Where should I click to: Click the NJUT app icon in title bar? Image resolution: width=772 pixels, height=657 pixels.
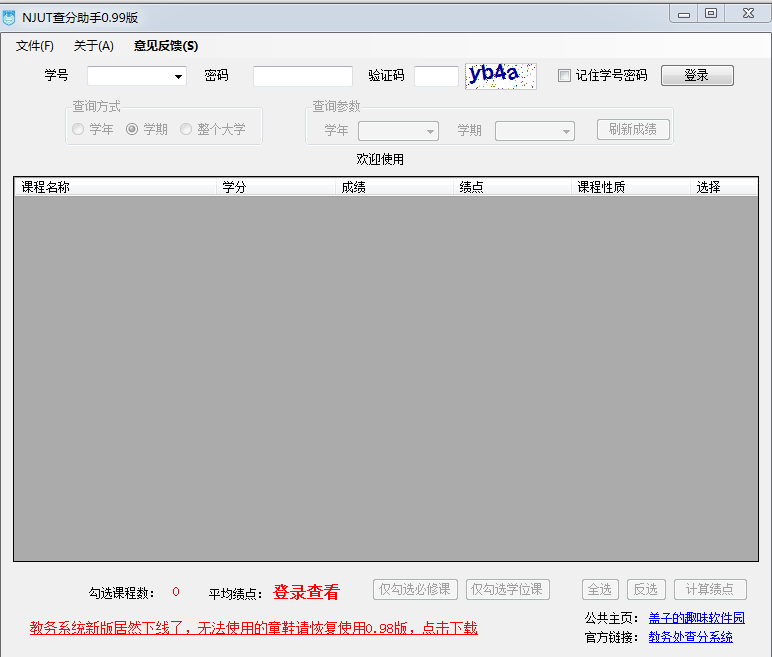coord(9,18)
